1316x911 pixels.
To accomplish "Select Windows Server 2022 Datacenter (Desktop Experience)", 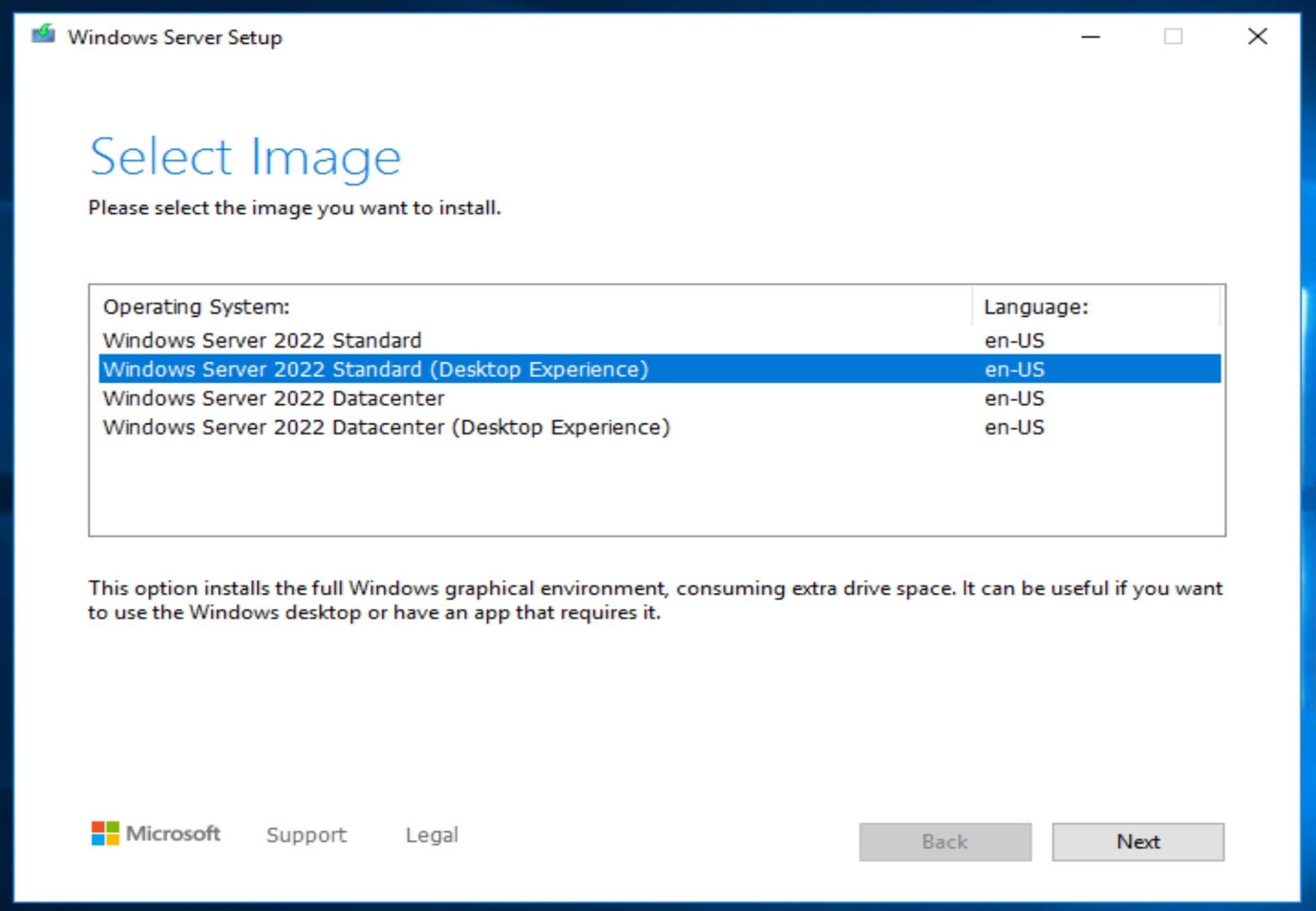I will click(x=386, y=426).
